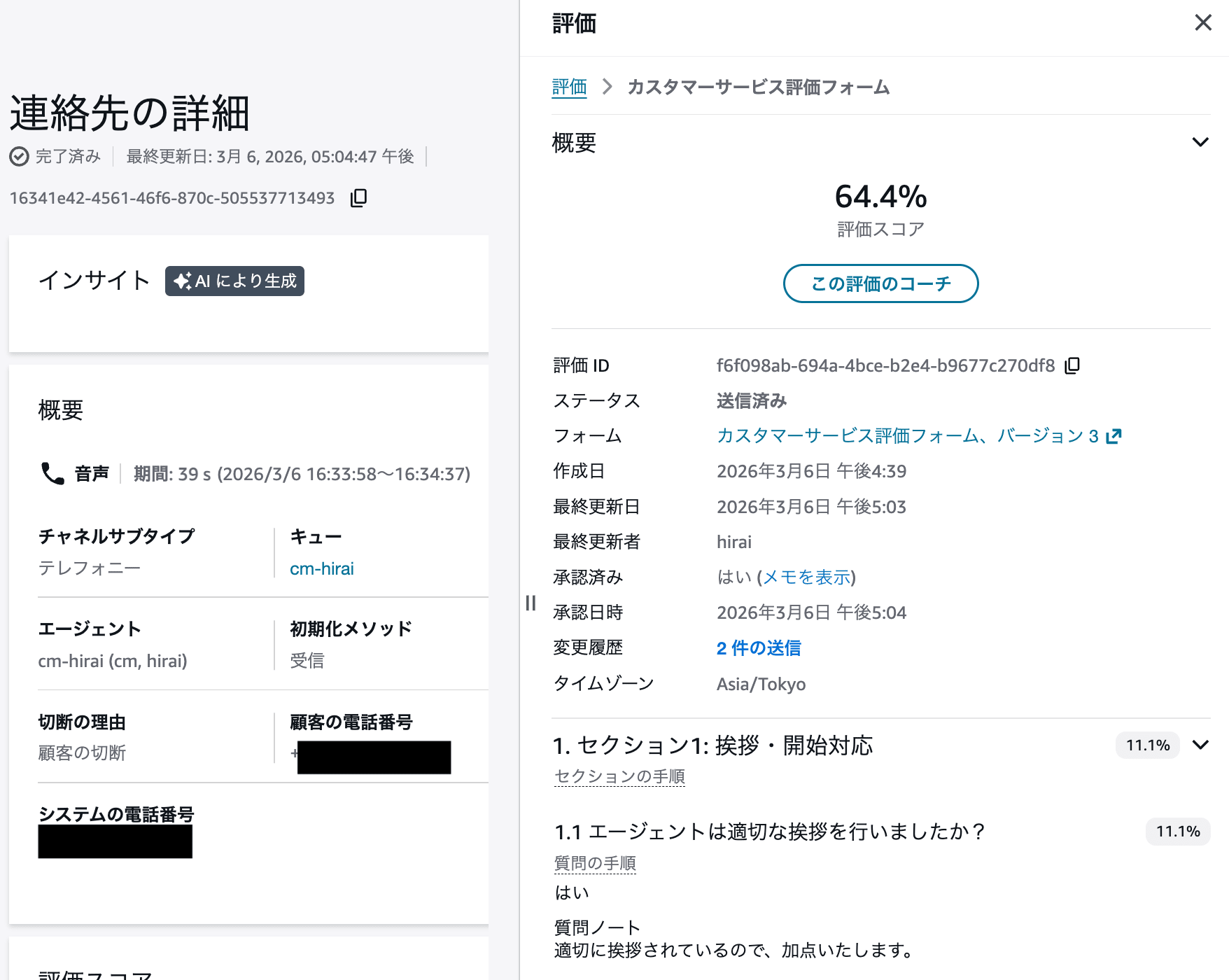Collapse セクション1: 挨拶・開始対応
Image resolution: width=1229 pixels, height=980 pixels.
1201,745
